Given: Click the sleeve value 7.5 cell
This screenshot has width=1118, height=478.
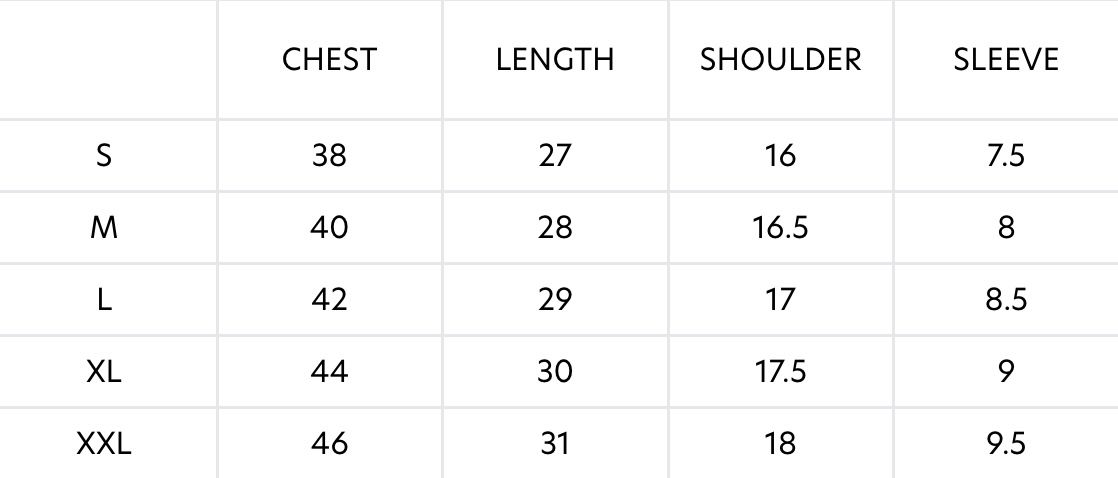Looking at the screenshot, I should (1005, 156).
